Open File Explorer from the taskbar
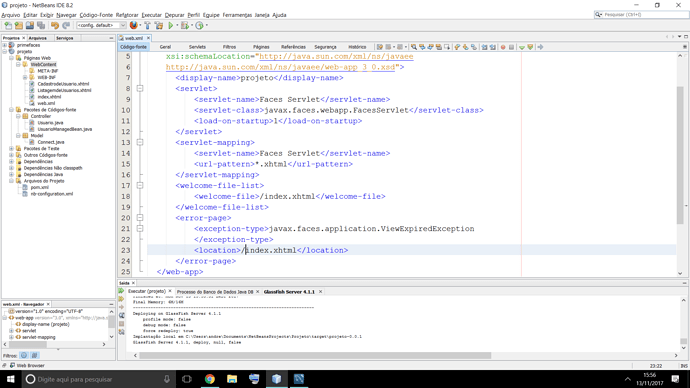This screenshot has width=690, height=388. (232, 379)
